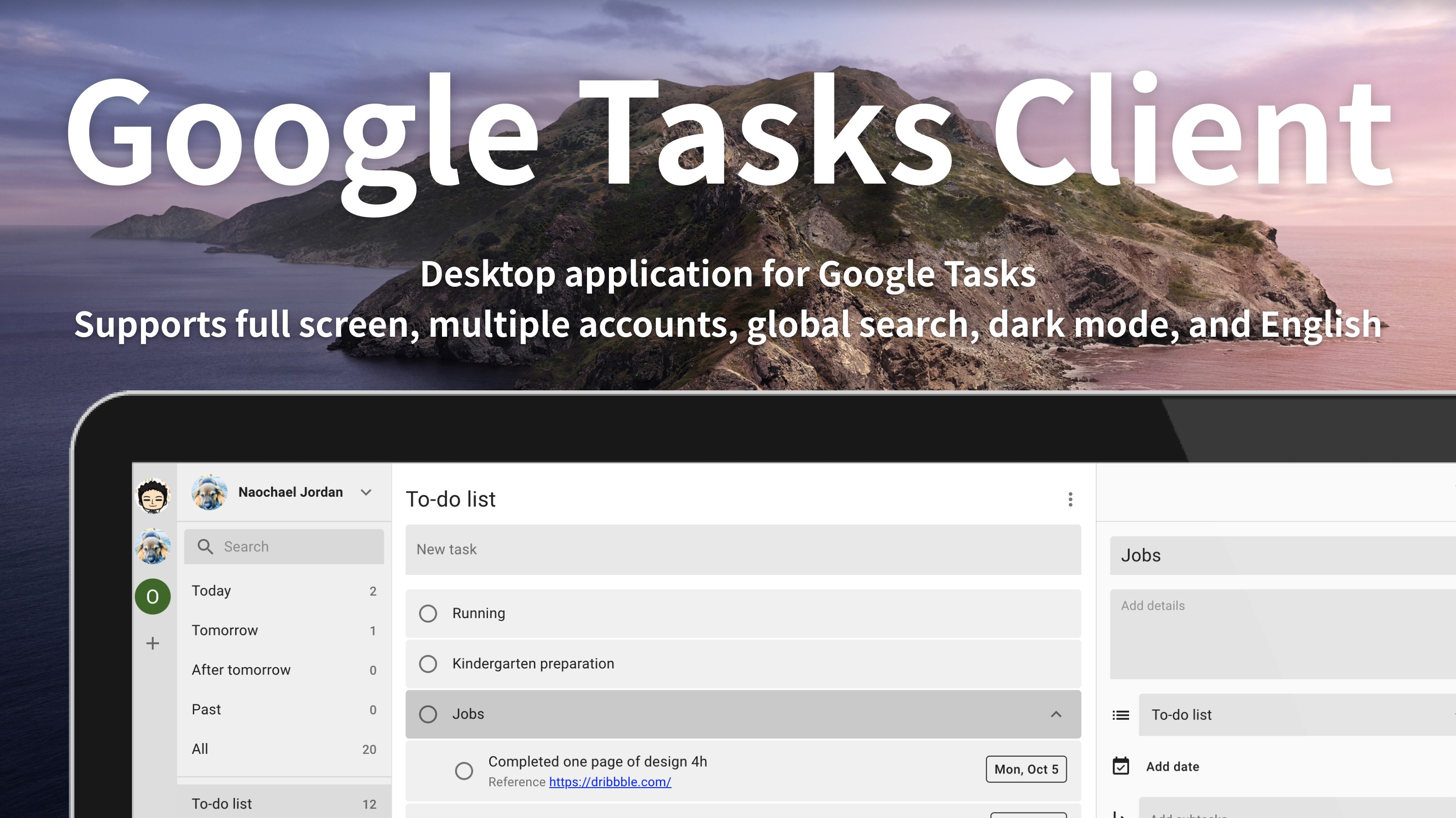1456x818 pixels.
Task: Click the first cartoon face account avatar
Action: (x=153, y=495)
